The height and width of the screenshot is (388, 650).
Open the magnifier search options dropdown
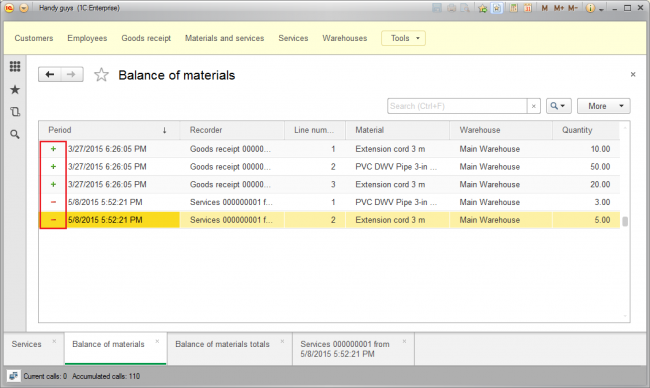[558, 106]
